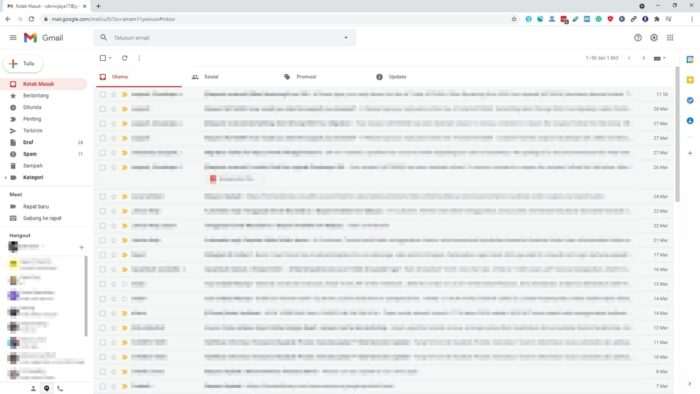Open search options dropdown in search bar
The image size is (700, 394).
tap(346, 38)
